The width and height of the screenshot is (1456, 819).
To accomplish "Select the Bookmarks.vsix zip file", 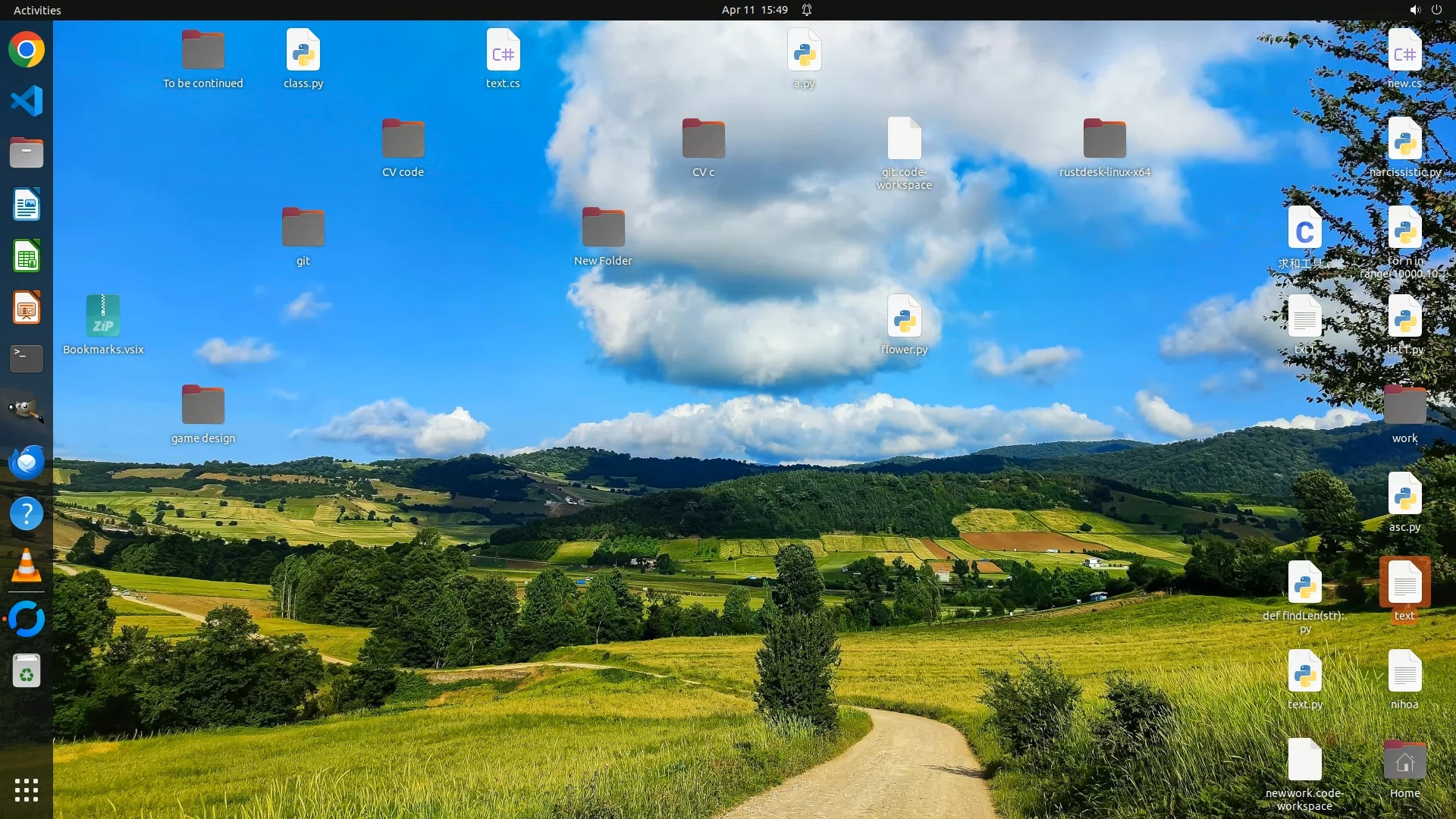I will [103, 317].
